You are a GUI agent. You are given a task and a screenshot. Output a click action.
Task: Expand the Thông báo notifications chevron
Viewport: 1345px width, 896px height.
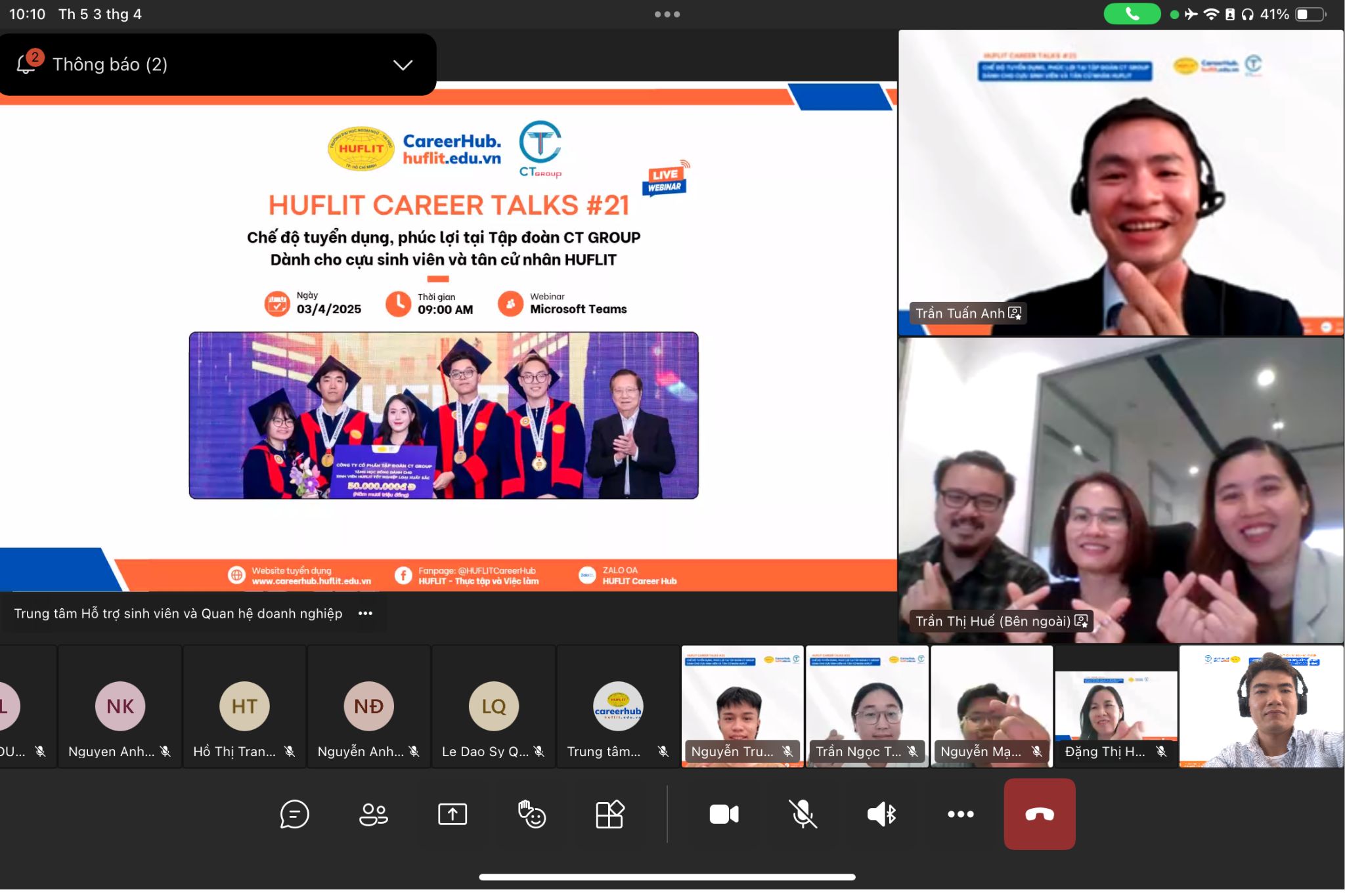tap(403, 64)
